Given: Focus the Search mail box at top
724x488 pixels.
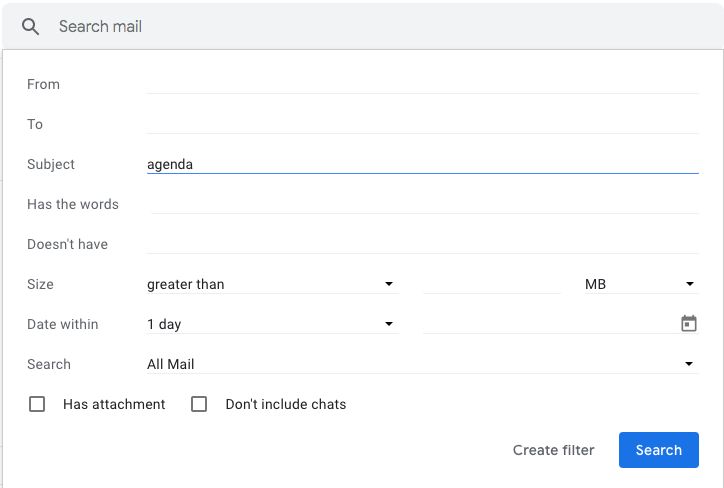Looking at the screenshot, I should [x=380, y=27].
